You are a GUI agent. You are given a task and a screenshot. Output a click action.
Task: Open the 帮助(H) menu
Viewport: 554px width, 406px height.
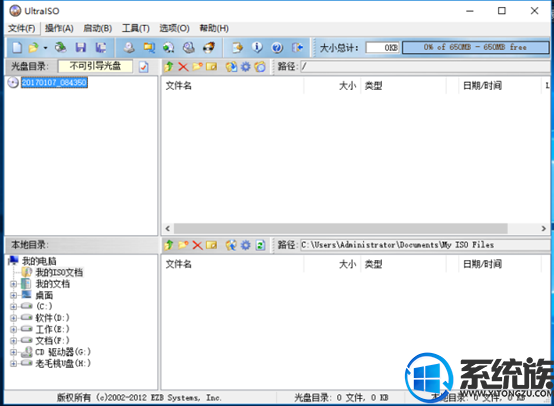[214, 28]
